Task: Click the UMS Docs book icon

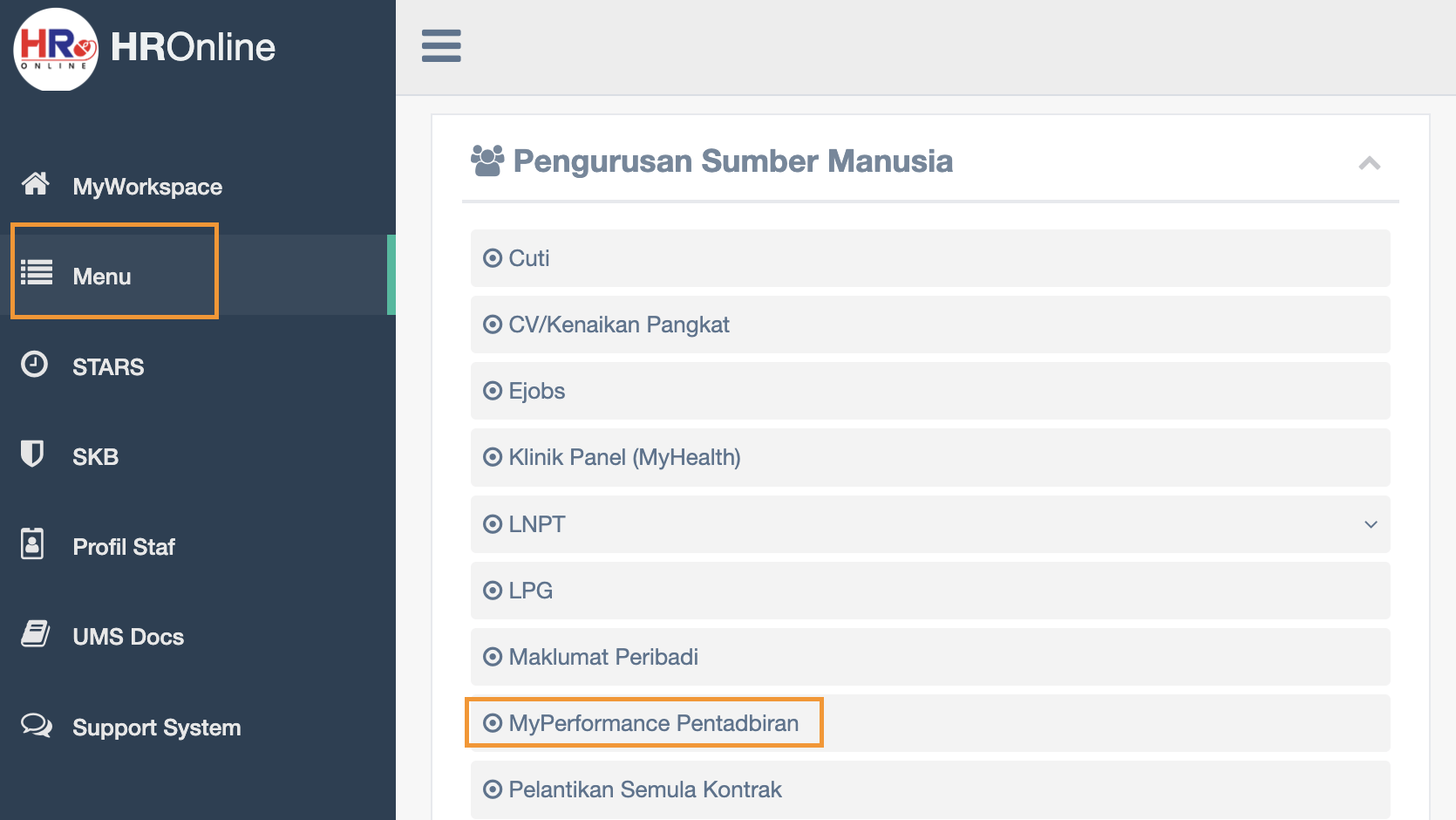Action: 35,634
